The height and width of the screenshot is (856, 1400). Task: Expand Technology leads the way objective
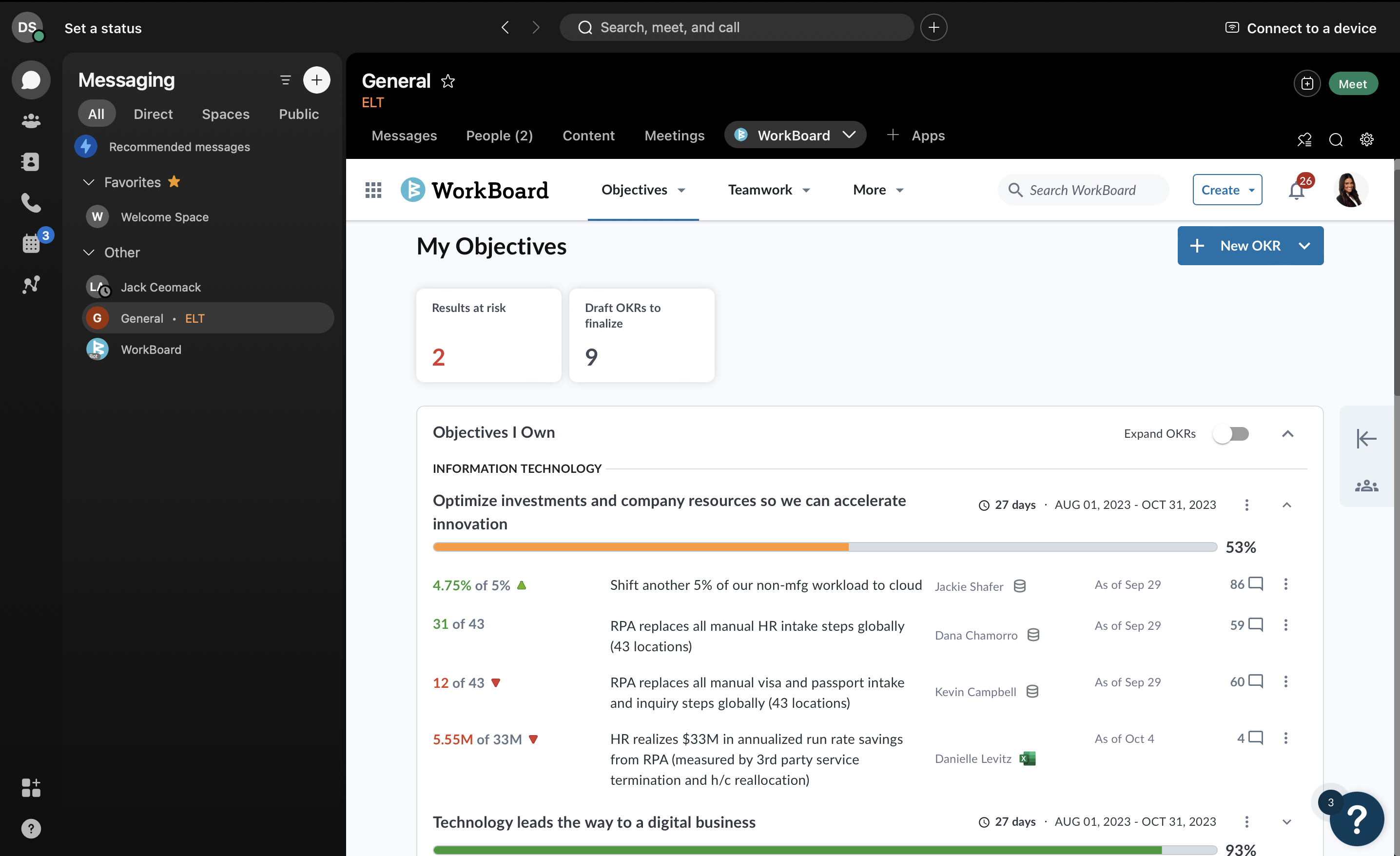[1286, 822]
